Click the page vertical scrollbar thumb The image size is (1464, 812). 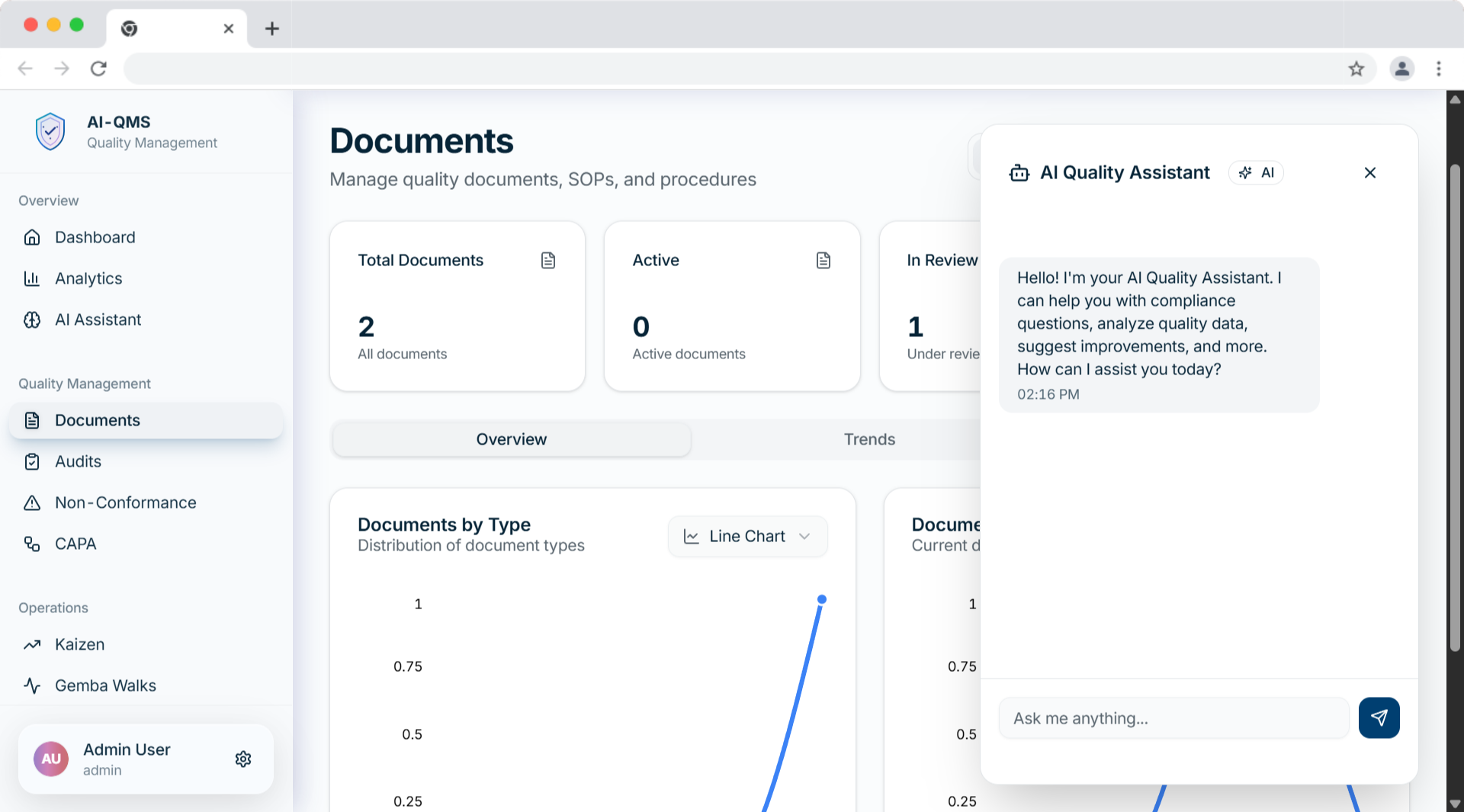tap(1455, 408)
